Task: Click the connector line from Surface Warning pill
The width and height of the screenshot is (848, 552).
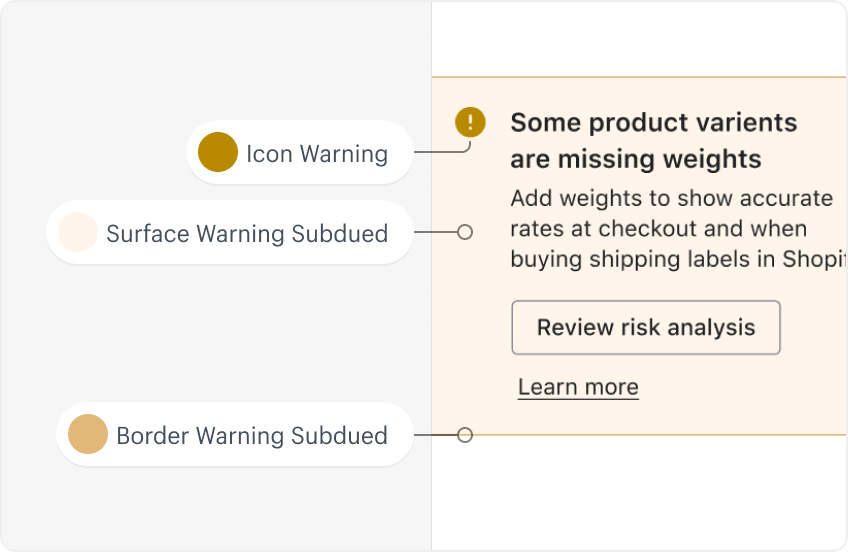Action: click(x=435, y=232)
